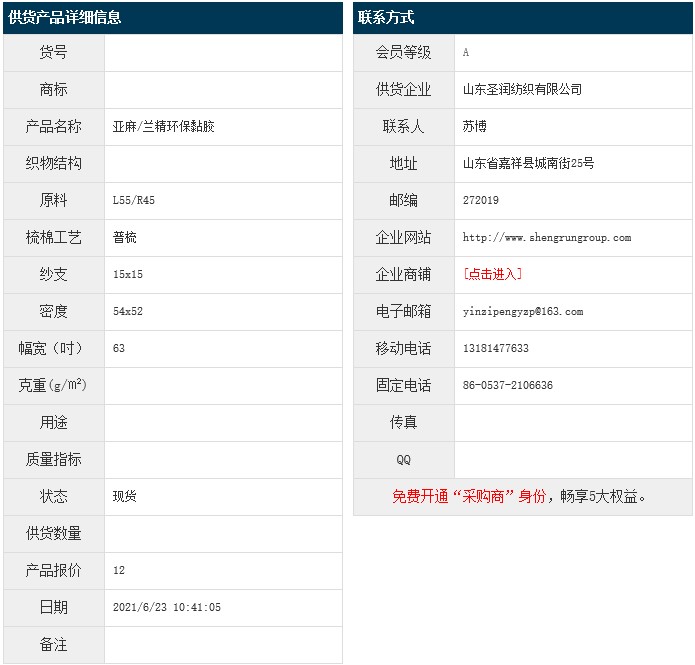Click the raw material value L55/R45
695x665 pixels.
(134, 201)
